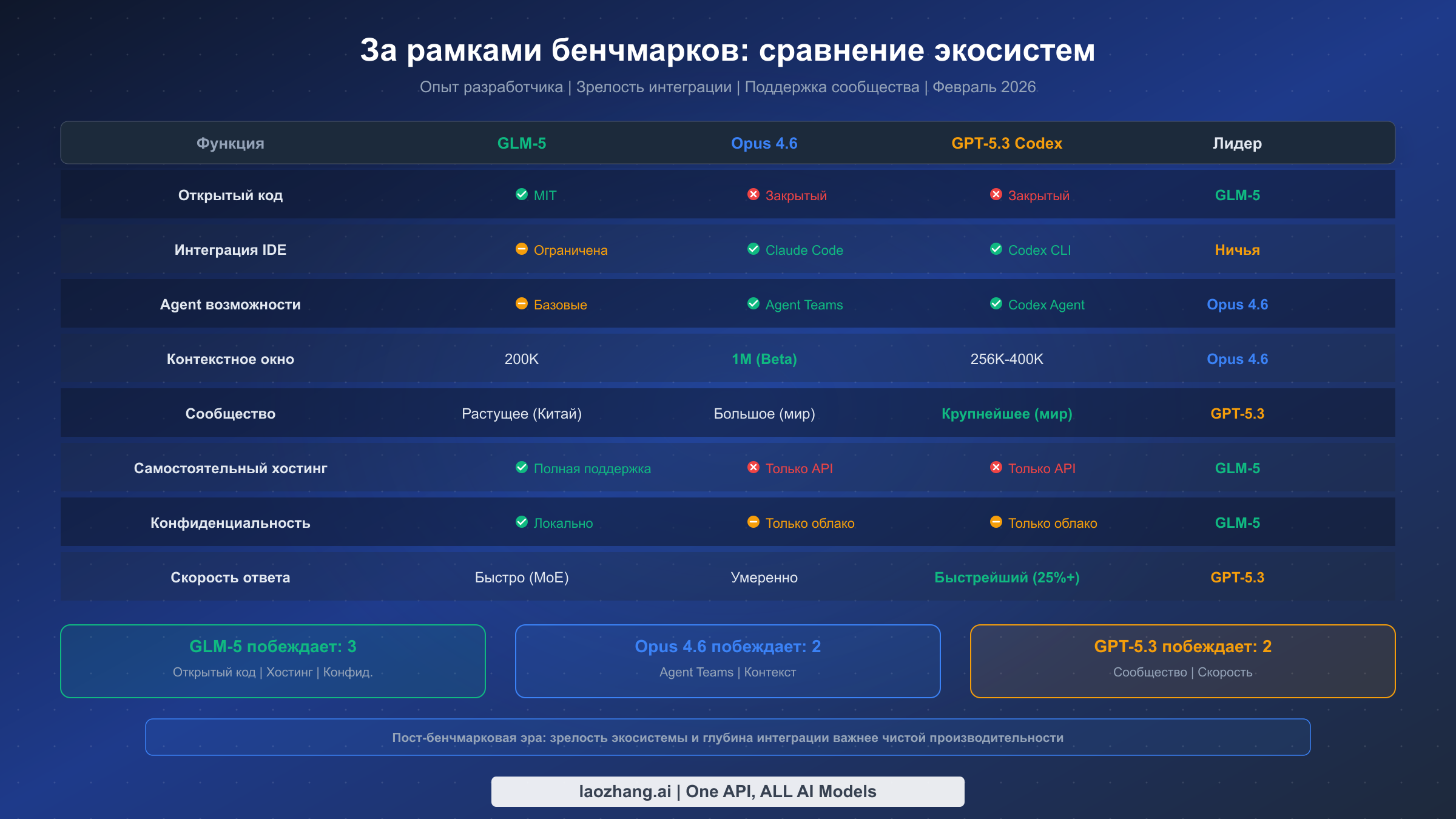
Task: Click the checkmark icon beside Agent Teams
Action: [x=753, y=304]
